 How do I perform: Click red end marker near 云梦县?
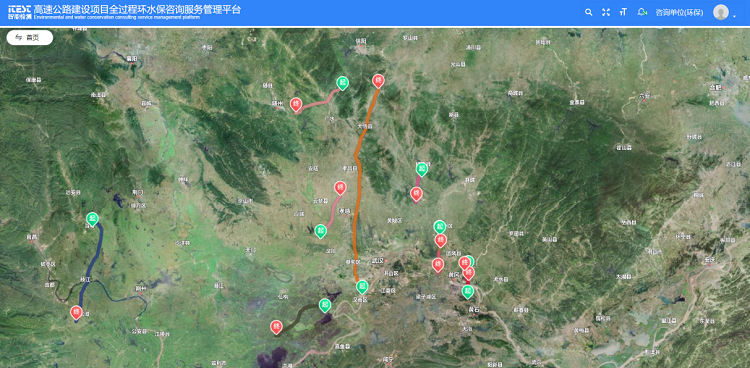pyautogui.click(x=340, y=187)
